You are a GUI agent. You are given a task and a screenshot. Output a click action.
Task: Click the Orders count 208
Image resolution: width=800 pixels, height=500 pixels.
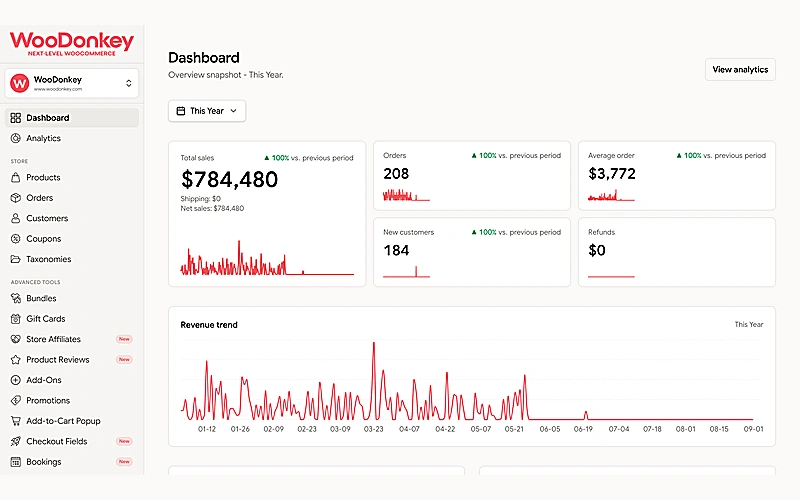coord(396,174)
